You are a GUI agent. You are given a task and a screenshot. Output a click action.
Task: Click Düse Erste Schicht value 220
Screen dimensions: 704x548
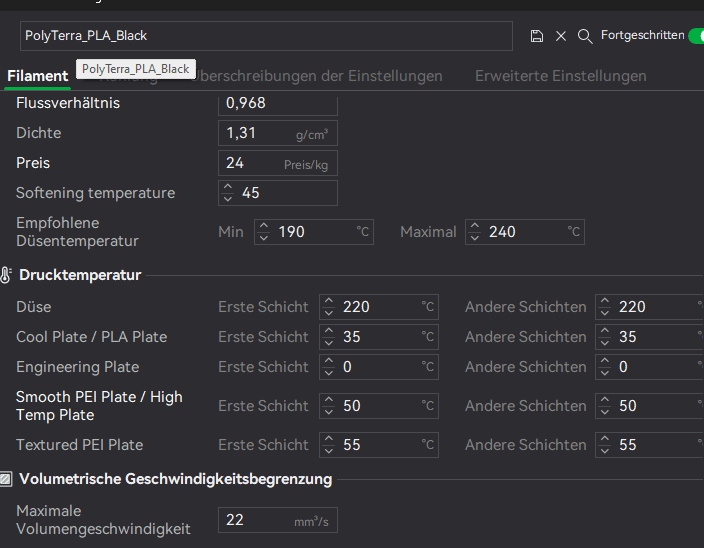coord(356,307)
